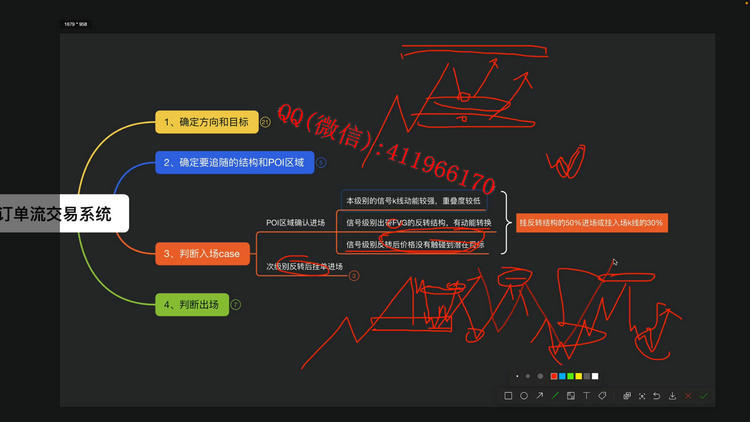Expand badge 3 under 次级别反转后挂单进场

point(353,275)
